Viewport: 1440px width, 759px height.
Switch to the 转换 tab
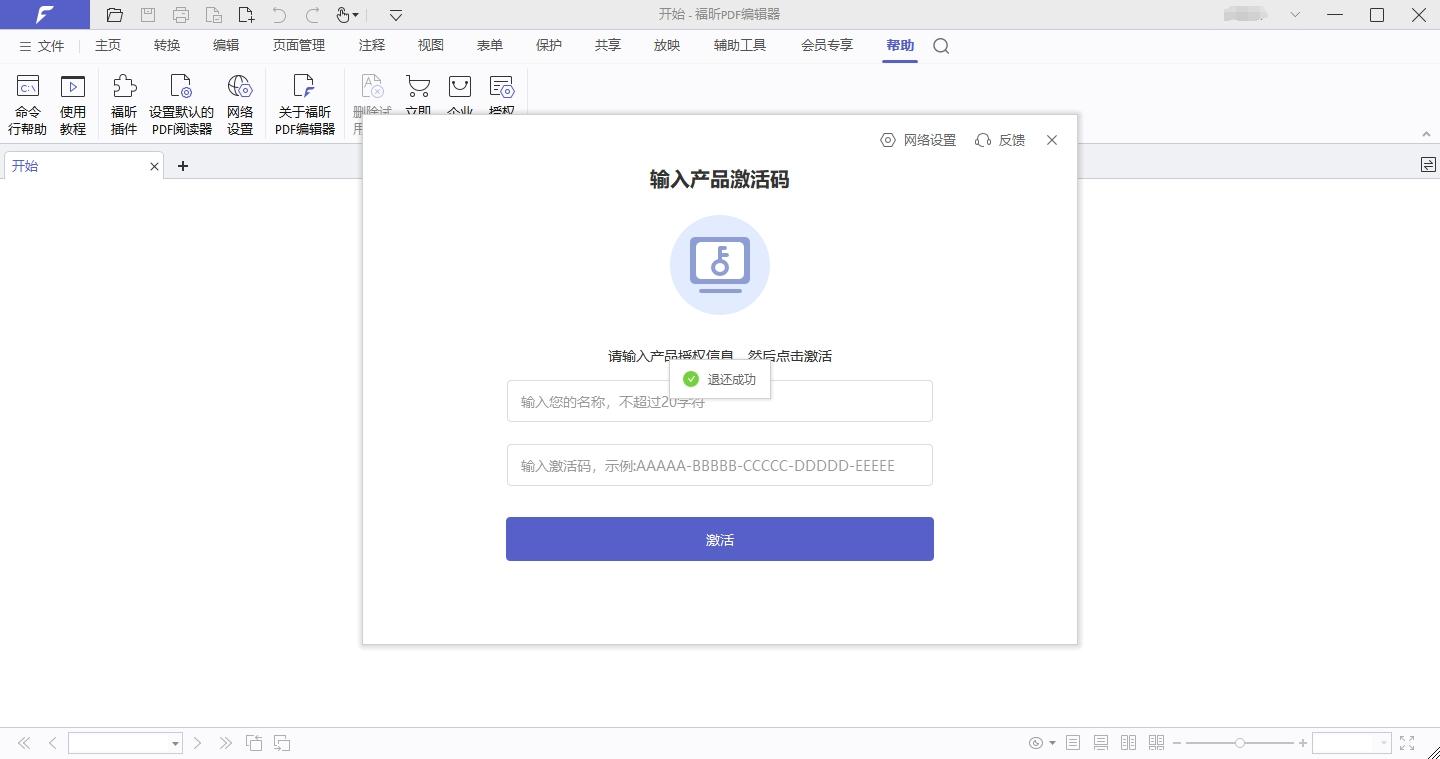pyautogui.click(x=167, y=45)
